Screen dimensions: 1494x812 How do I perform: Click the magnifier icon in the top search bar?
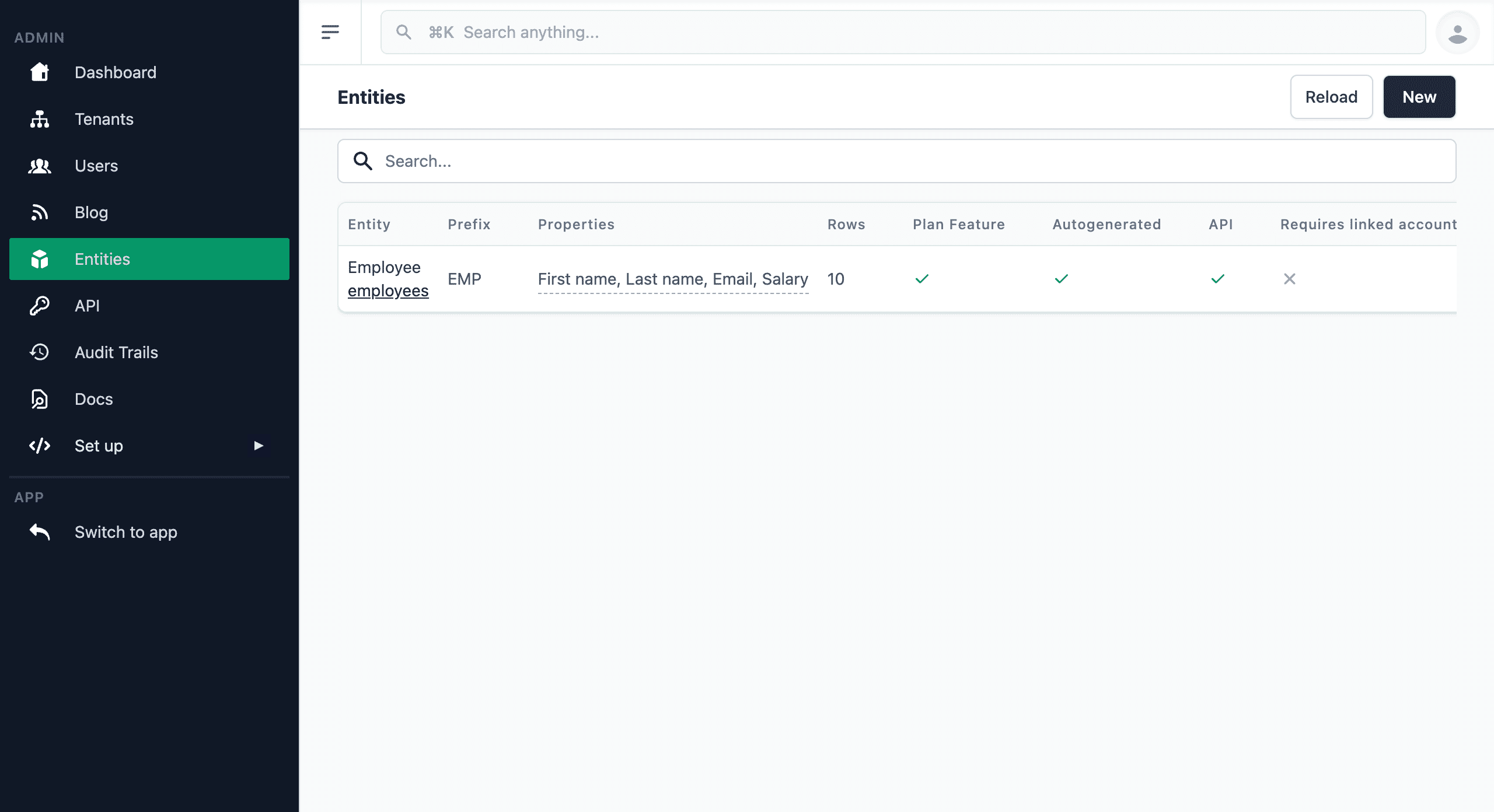404,32
